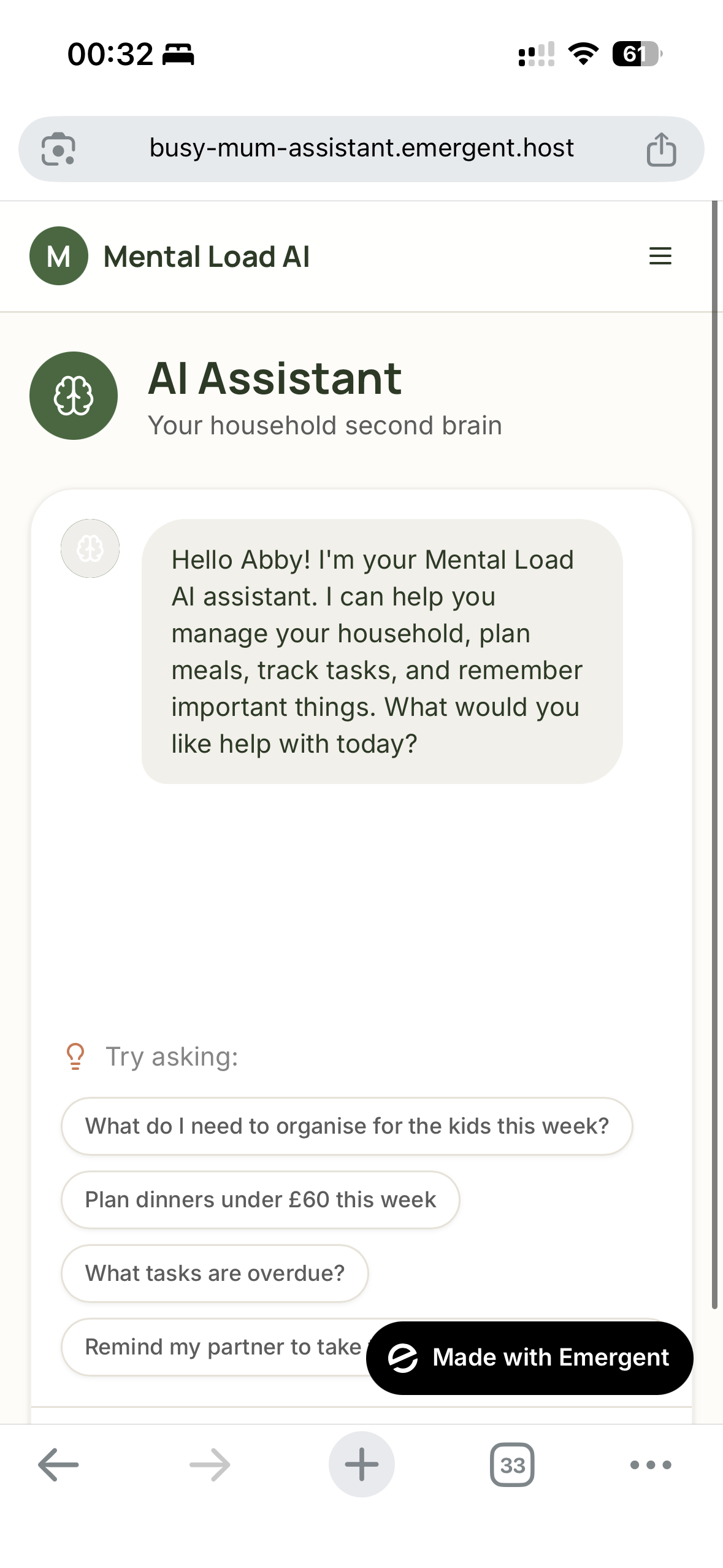Viewport: 723px width, 1568px height.
Task: Click the brain avatar next to the greeting message
Action: (91, 548)
